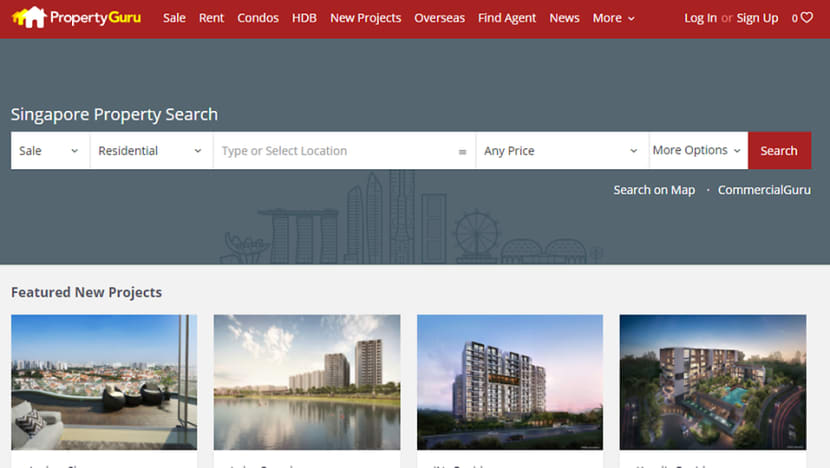Click the Log In link
This screenshot has width=830, height=468.
pyautogui.click(x=700, y=18)
